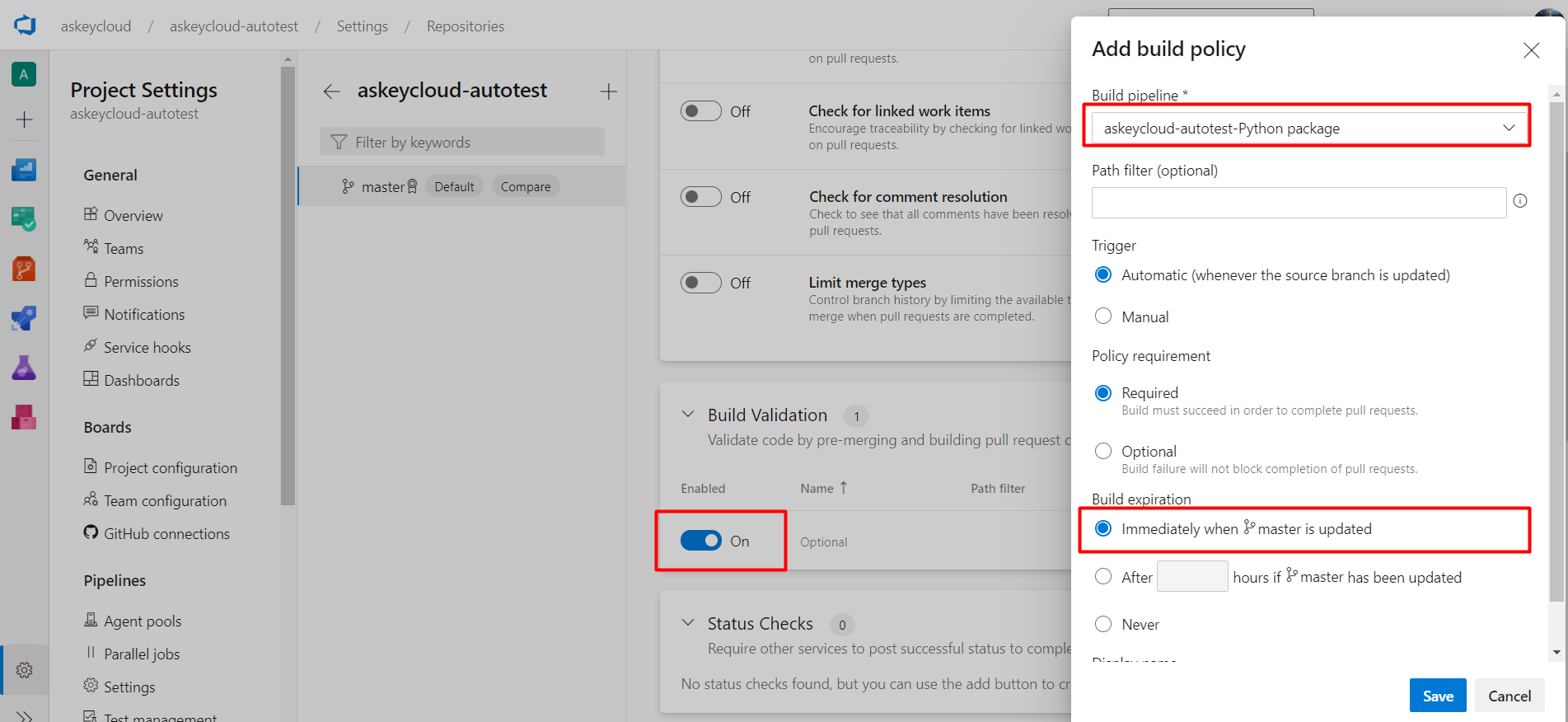Open Dashboards settings page
The height and width of the screenshot is (722, 1568).
(142, 380)
